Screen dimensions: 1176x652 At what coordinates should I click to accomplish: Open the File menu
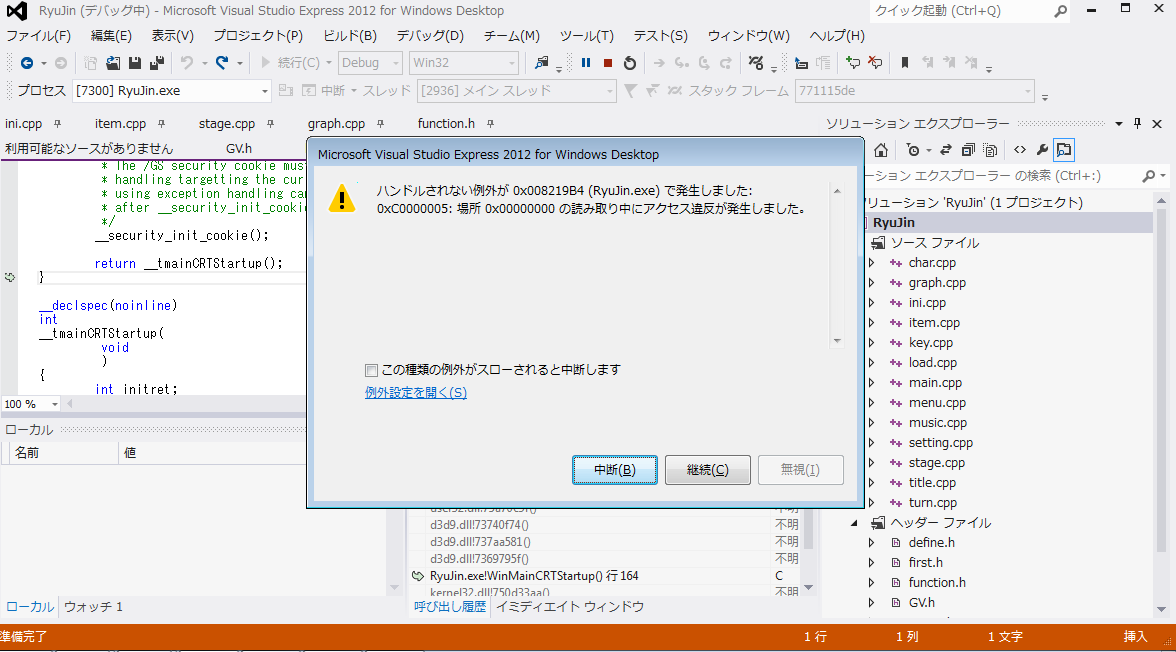38,36
